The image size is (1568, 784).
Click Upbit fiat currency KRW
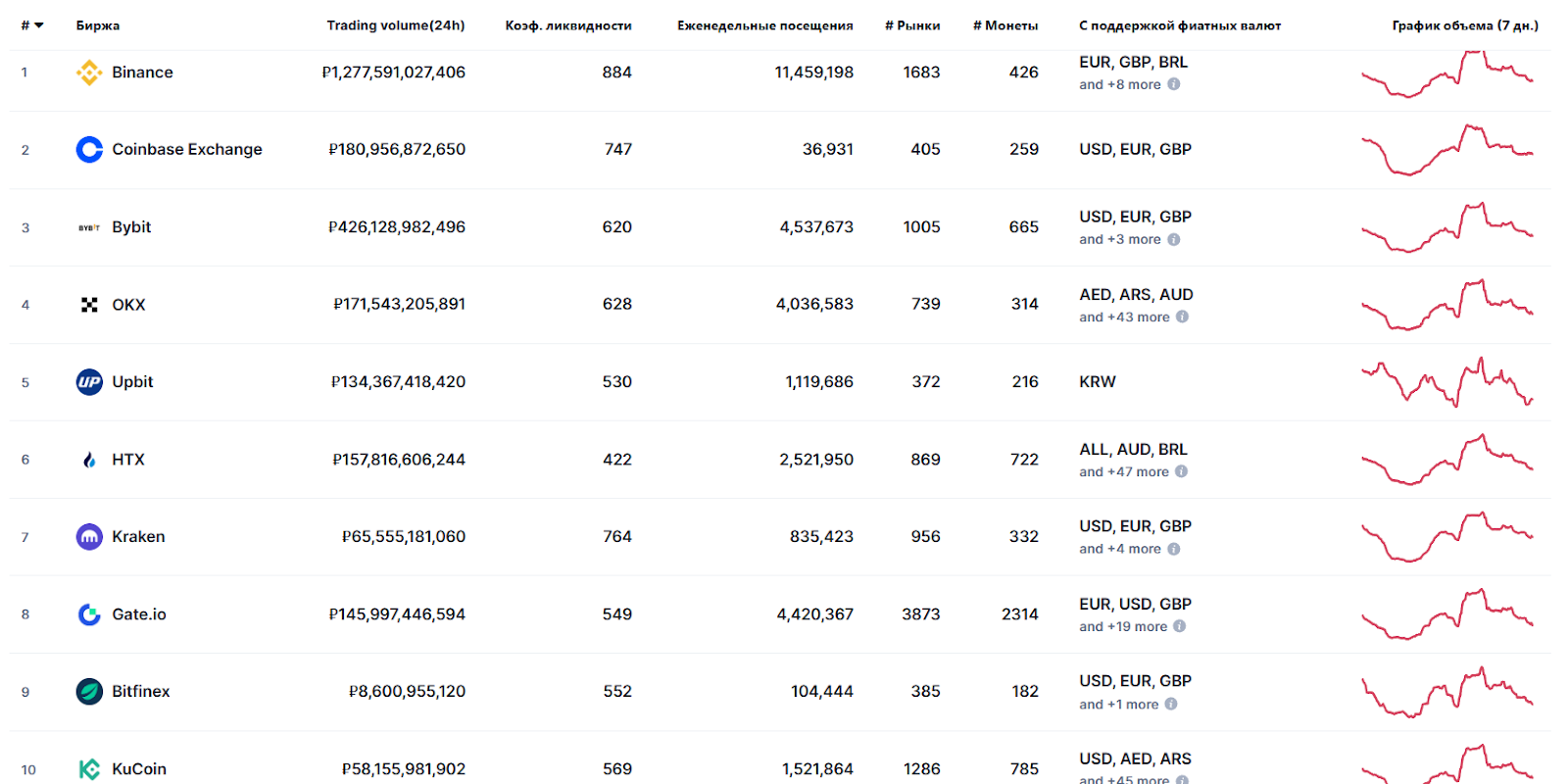(x=1098, y=382)
